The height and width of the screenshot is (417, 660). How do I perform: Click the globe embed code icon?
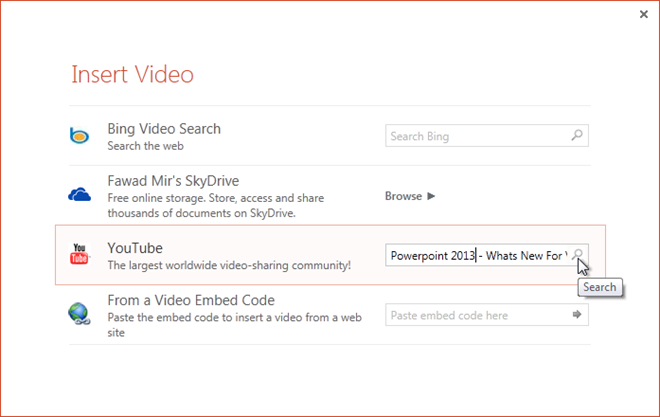79,313
